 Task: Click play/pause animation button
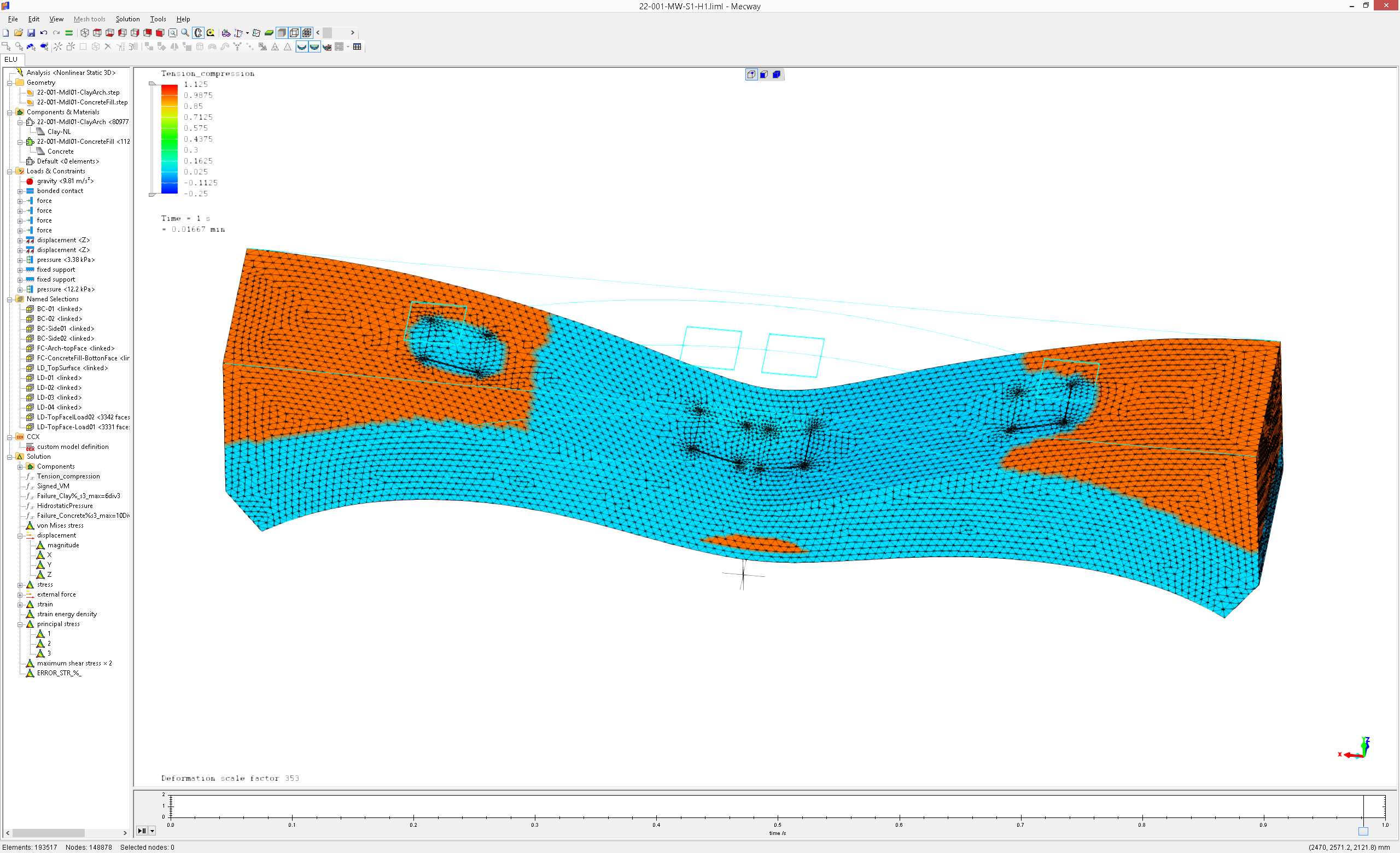(142, 831)
